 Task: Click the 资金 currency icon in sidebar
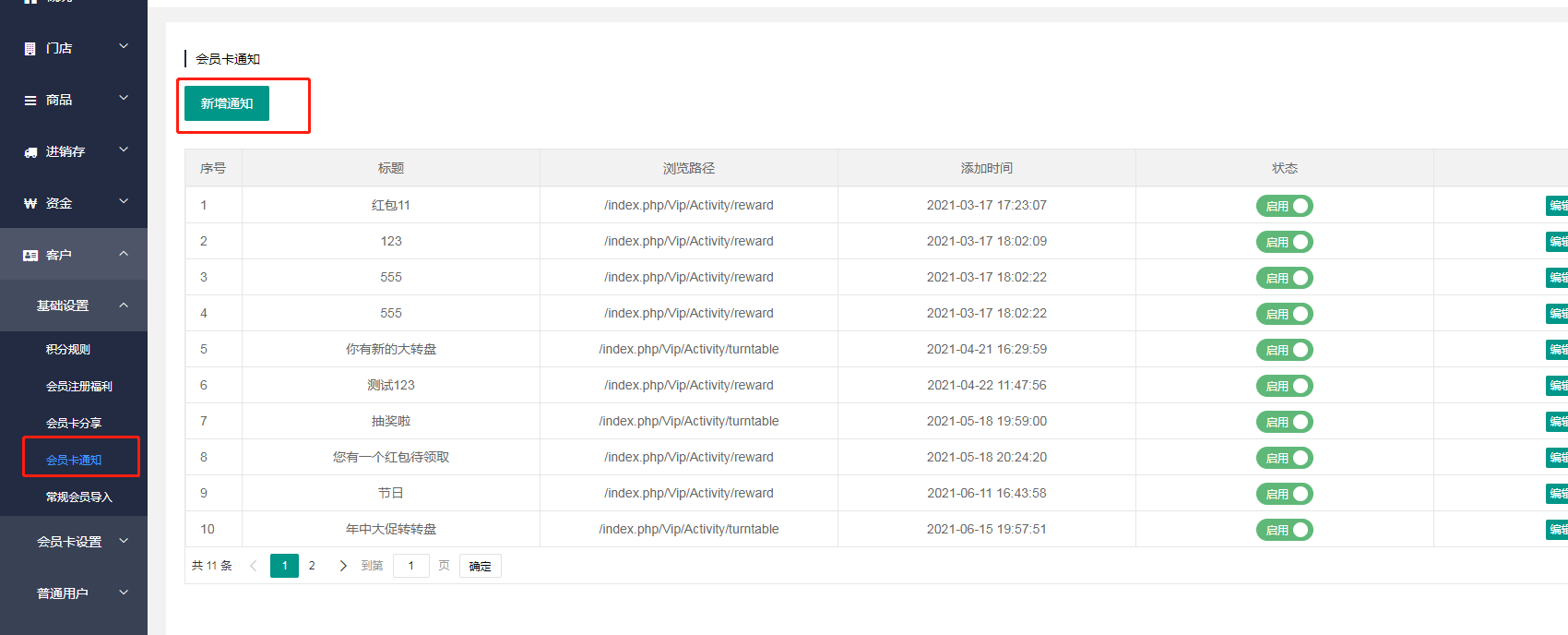30,204
